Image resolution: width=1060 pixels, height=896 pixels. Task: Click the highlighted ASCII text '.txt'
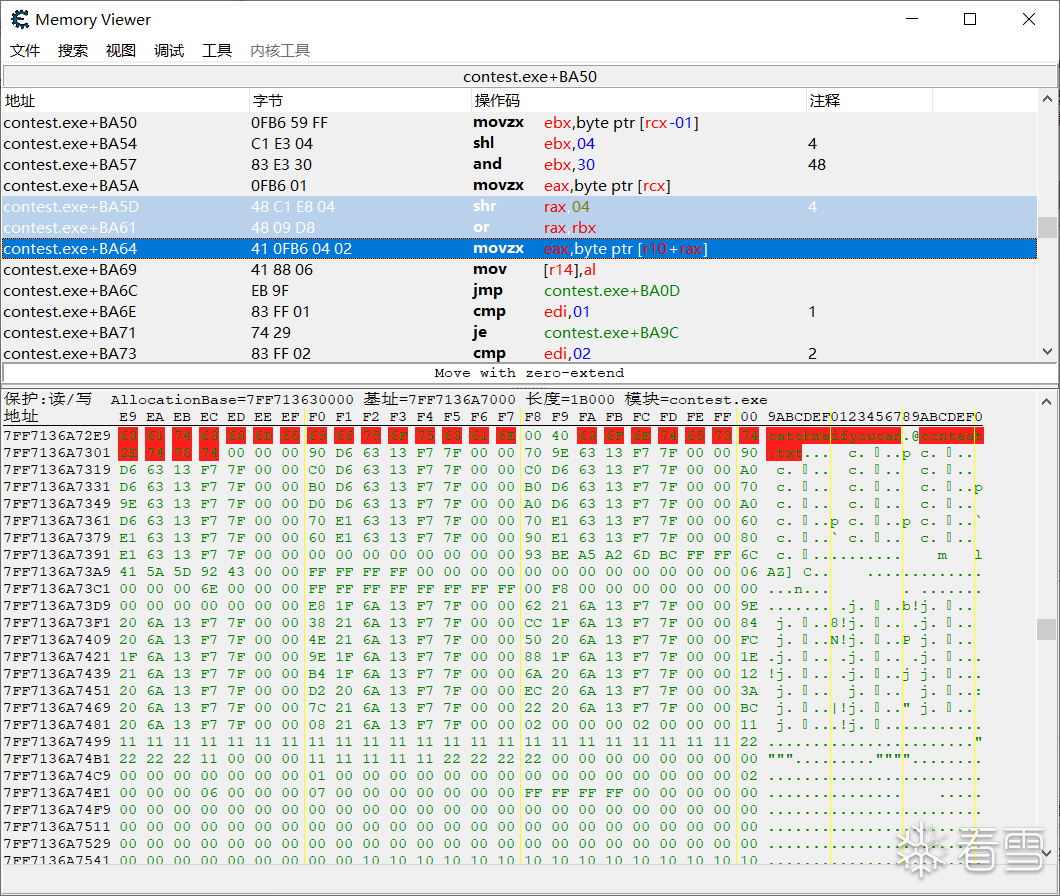[785, 453]
